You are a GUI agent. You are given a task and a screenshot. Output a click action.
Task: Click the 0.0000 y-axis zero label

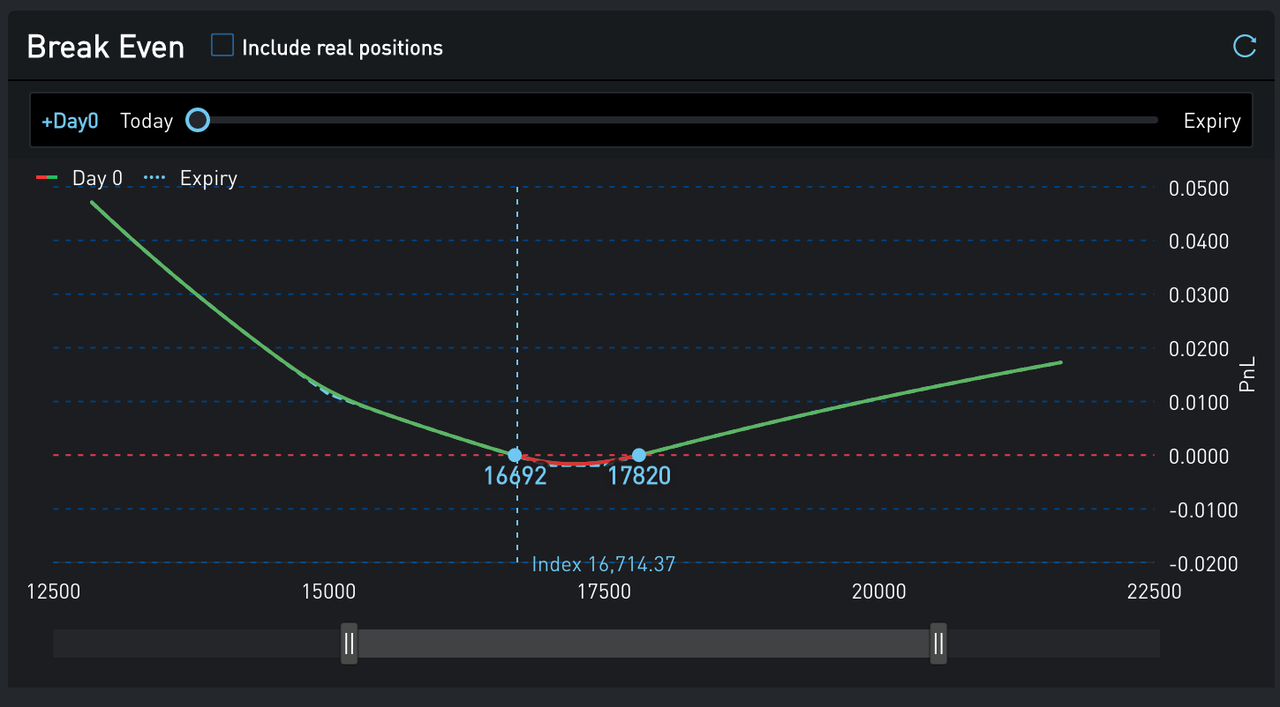[x=1198, y=456]
